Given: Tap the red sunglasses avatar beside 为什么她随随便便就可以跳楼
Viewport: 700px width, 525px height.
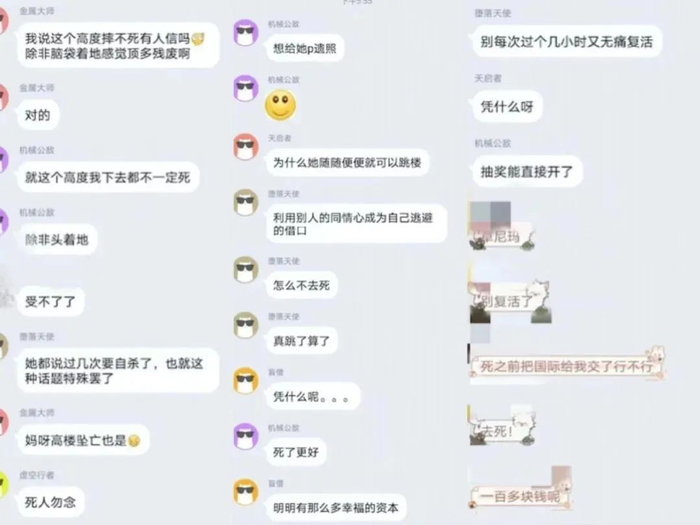Looking at the screenshot, I should coord(246,147).
